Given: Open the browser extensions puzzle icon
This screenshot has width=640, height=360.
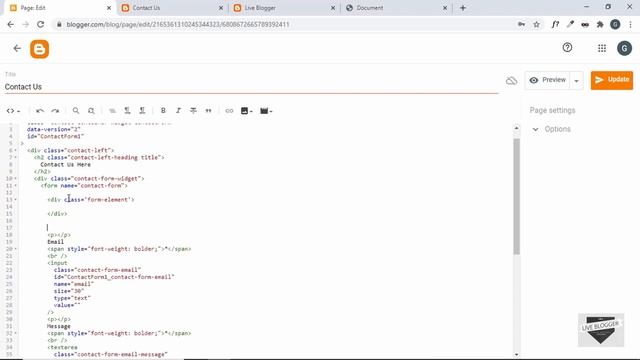Looking at the screenshot, I should (x=600, y=24).
